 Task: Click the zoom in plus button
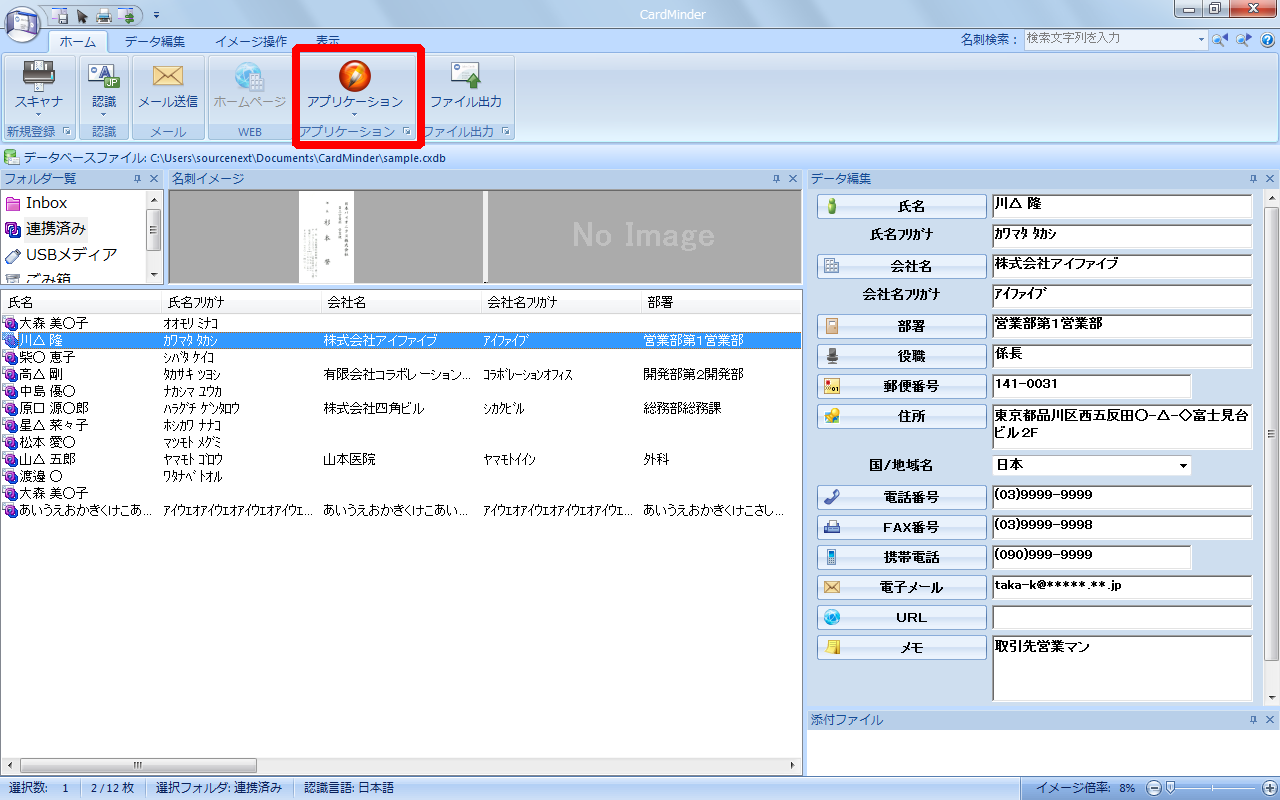point(1269,788)
